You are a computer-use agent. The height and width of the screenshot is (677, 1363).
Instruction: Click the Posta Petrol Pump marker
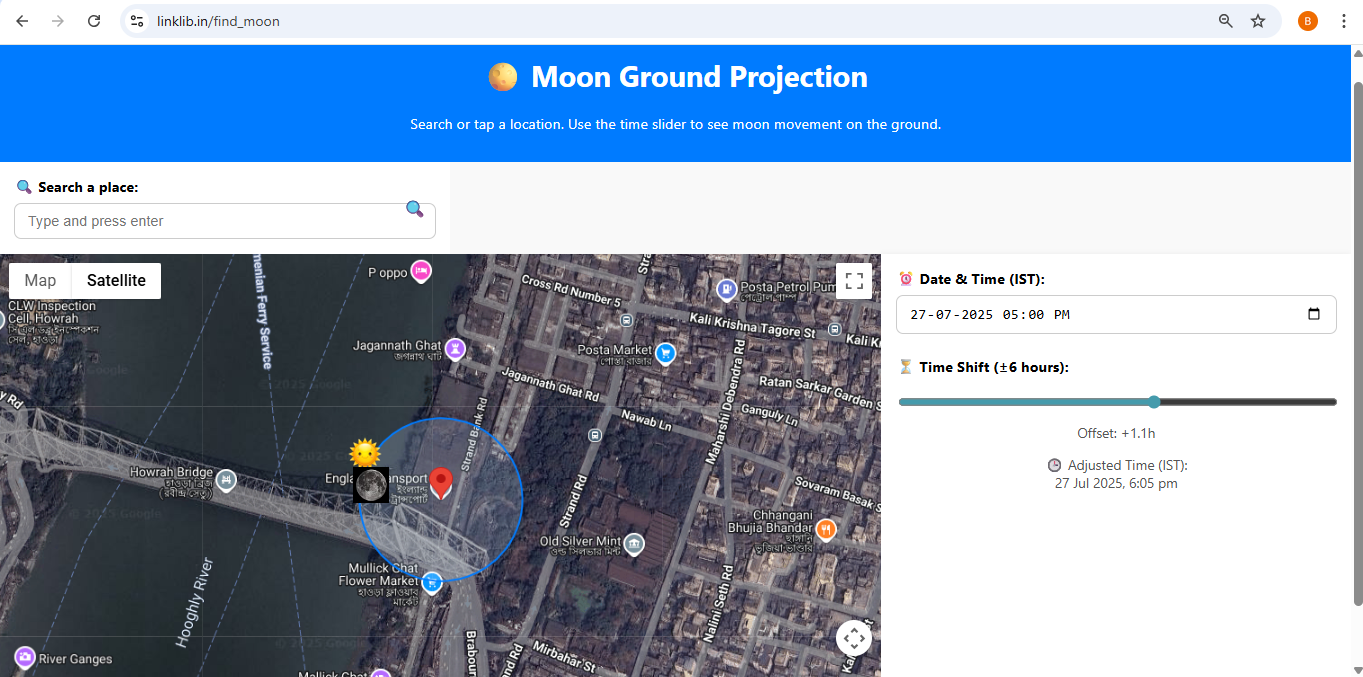point(726,290)
